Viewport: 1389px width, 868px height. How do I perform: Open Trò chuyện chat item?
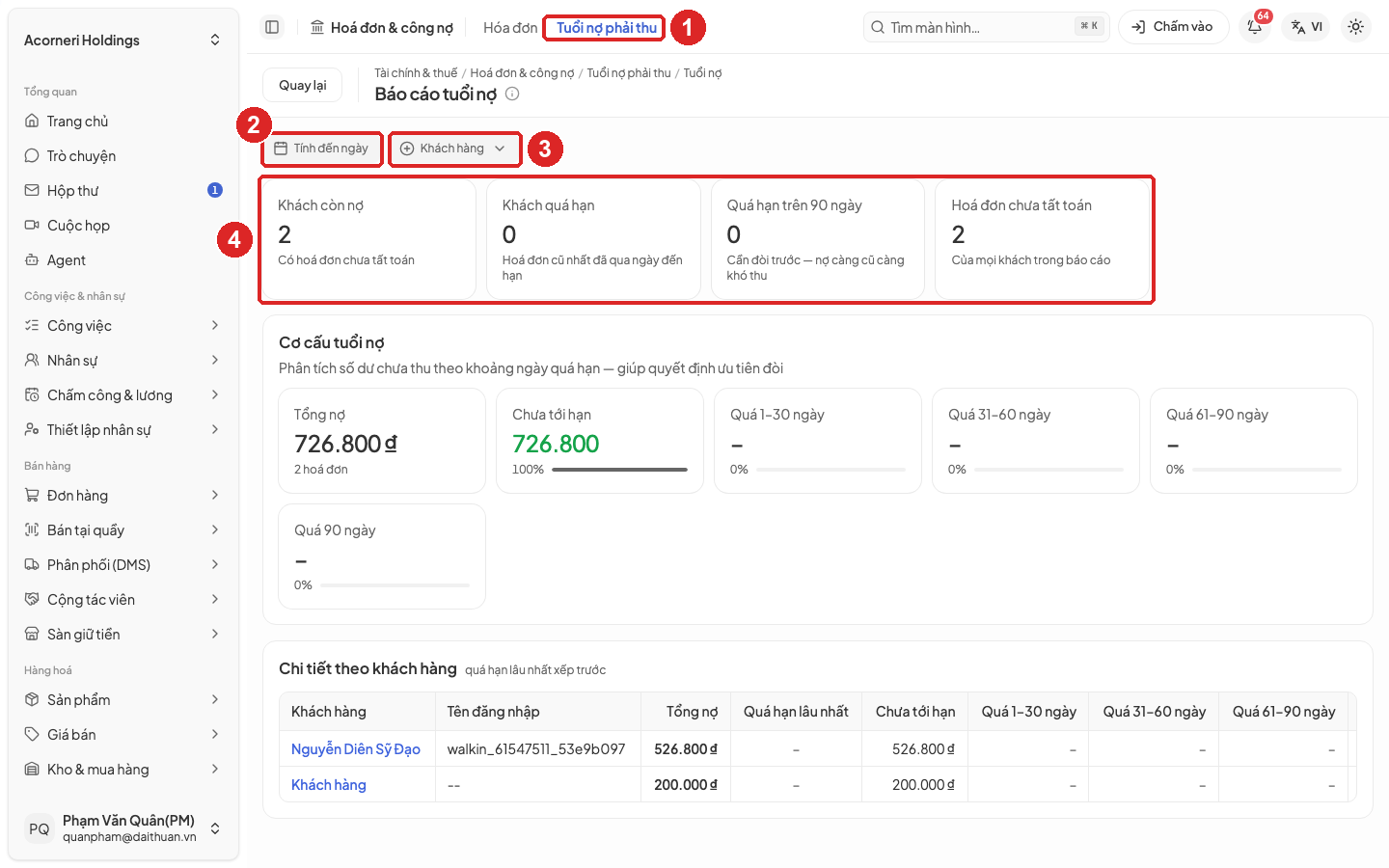123,156
